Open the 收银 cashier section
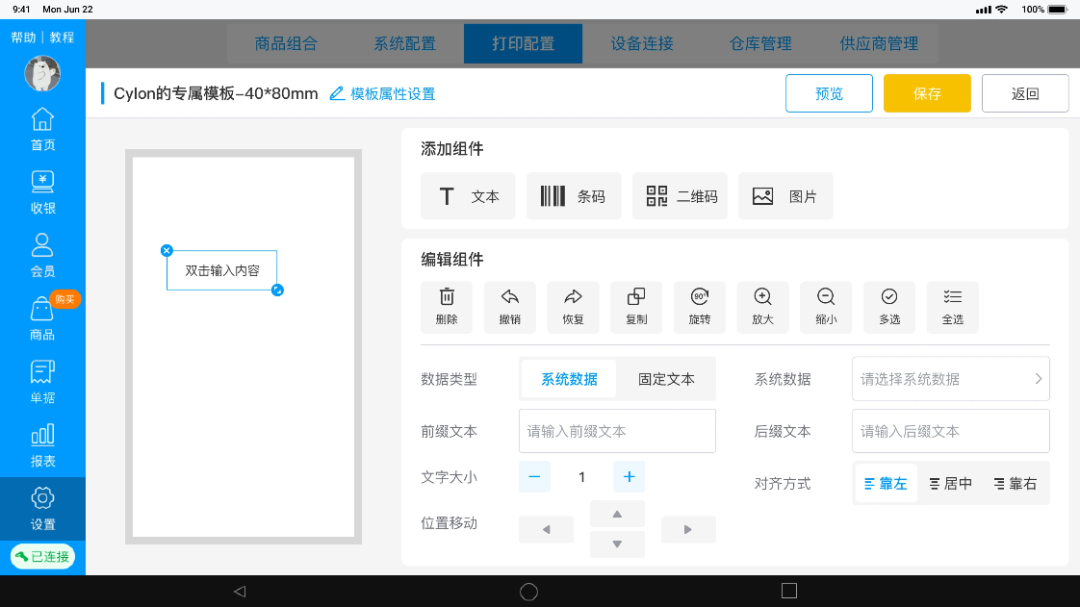 [42, 192]
